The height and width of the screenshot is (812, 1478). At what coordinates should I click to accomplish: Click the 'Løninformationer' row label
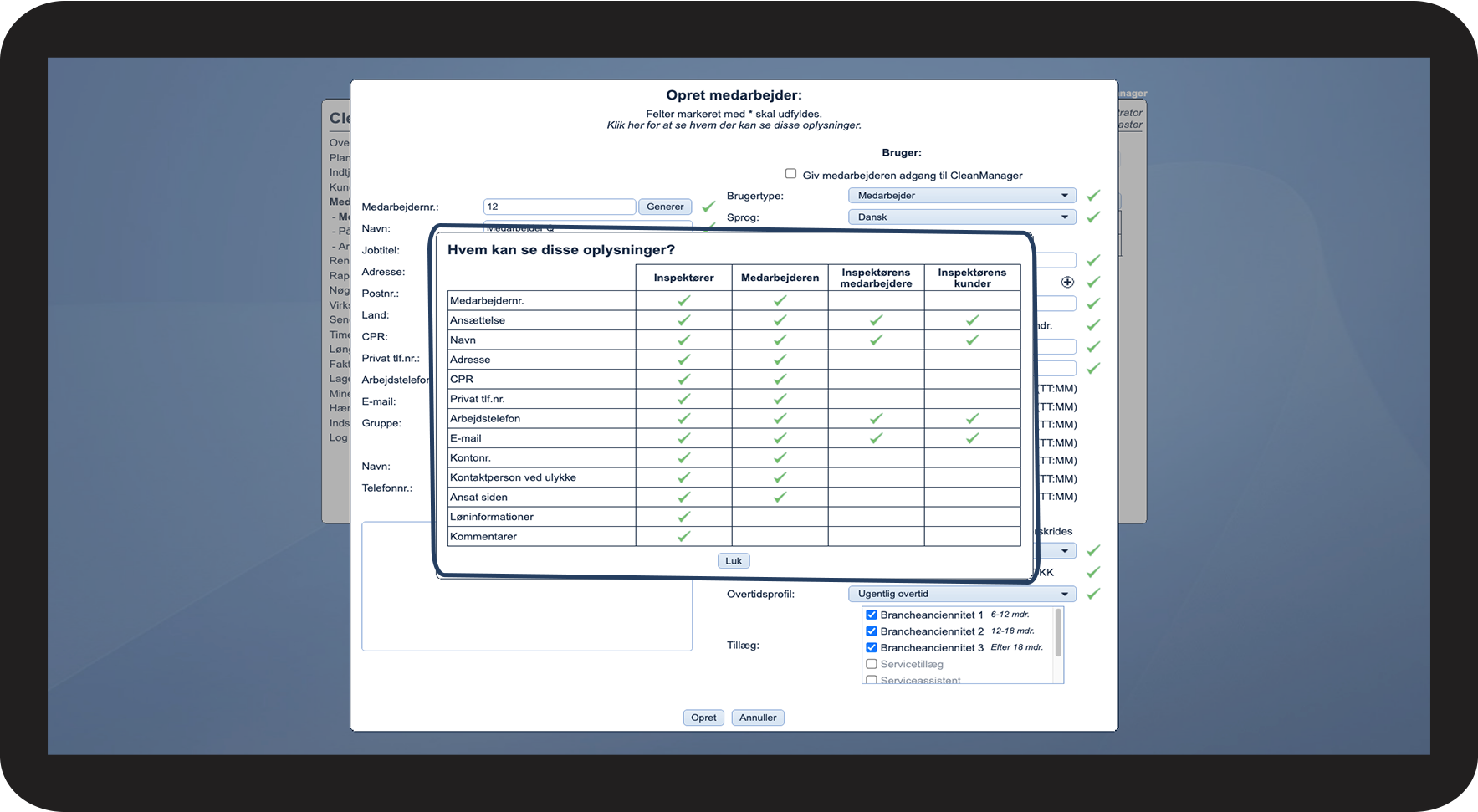point(492,517)
